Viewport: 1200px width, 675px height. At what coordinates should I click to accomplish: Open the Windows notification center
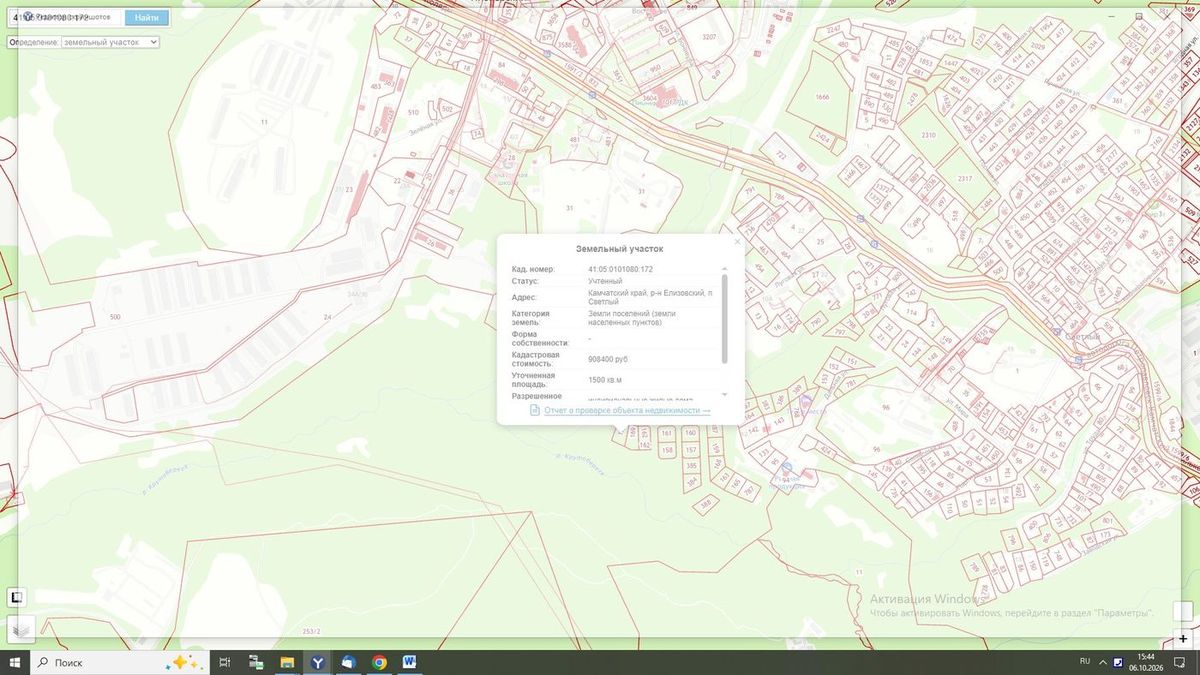[1180, 662]
